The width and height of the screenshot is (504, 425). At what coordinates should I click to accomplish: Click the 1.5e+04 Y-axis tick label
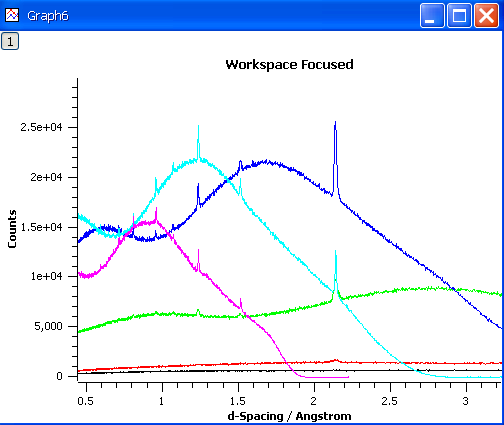pos(41,227)
